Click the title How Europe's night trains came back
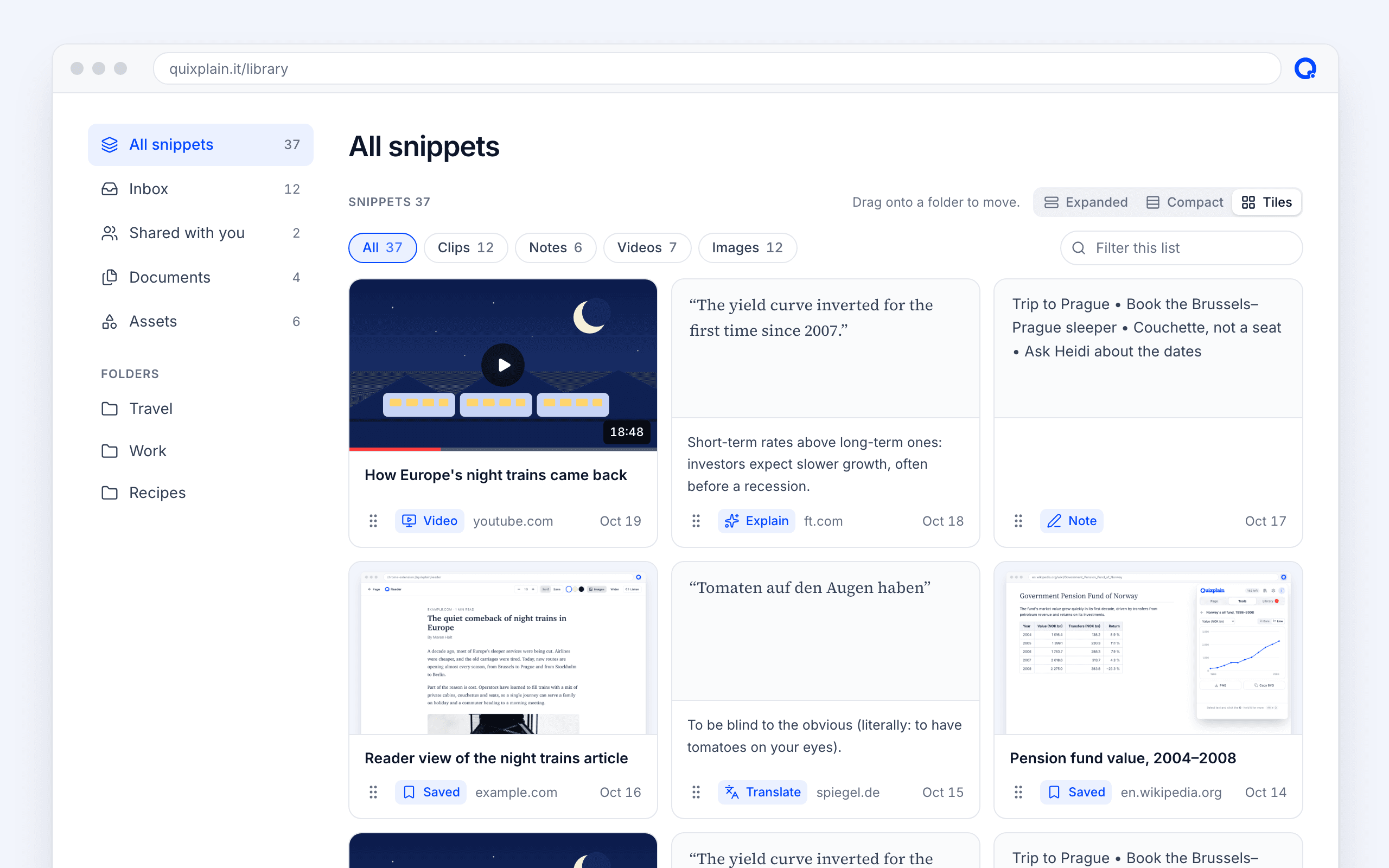The height and width of the screenshot is (868, 1389). tap(495, 475)
